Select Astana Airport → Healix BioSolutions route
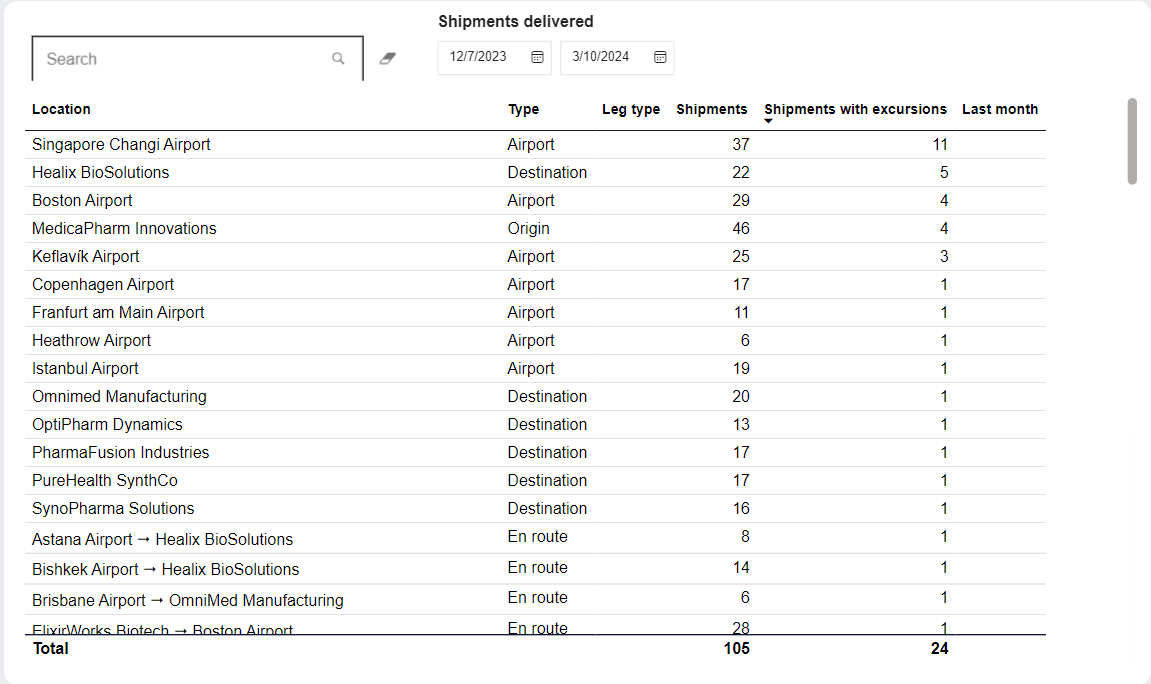Viewport: 1151px width, 684px height. point(535,538)
